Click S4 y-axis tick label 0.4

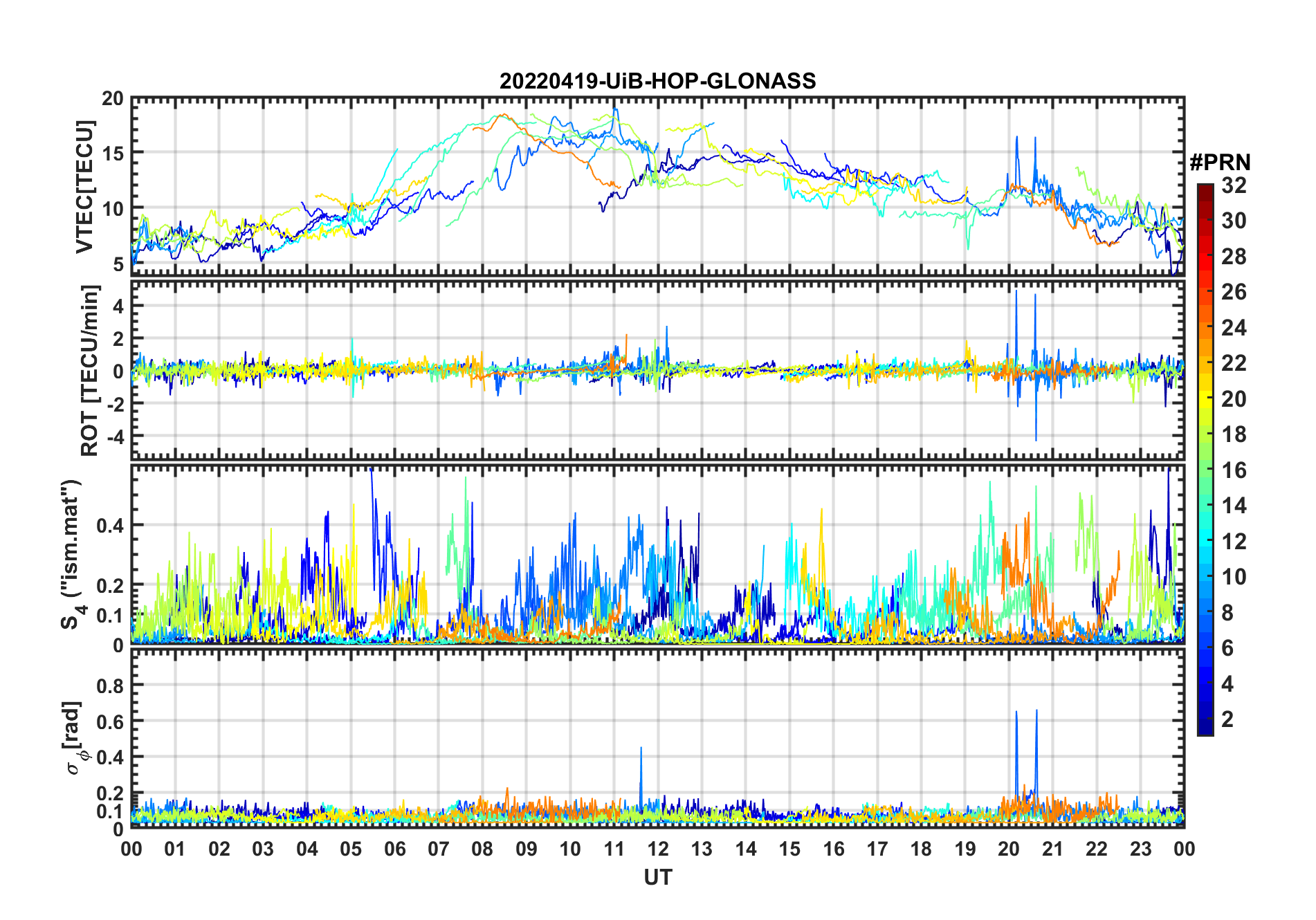click(110, 526)
